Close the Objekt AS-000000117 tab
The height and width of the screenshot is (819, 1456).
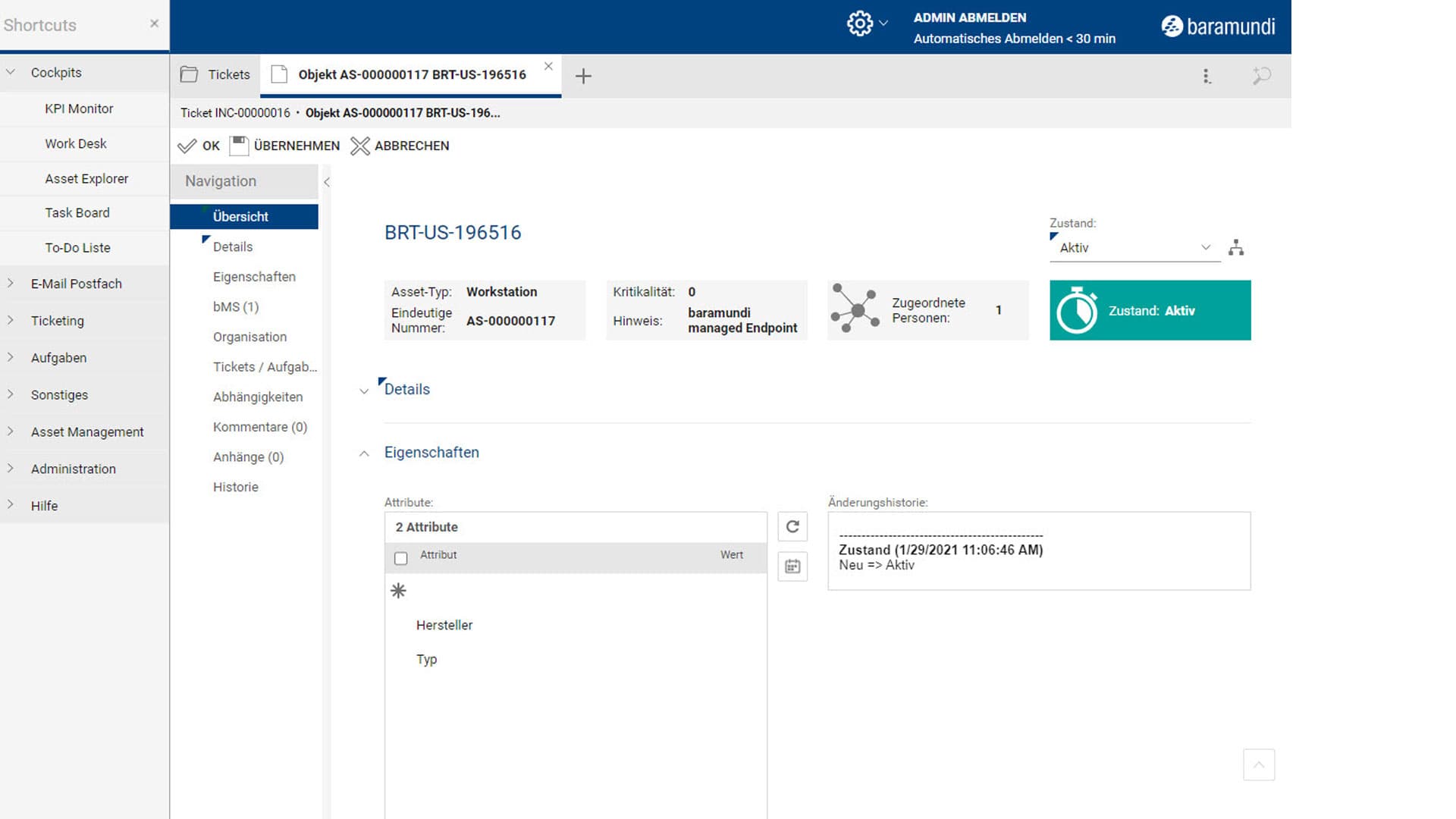tap(548, 66)
